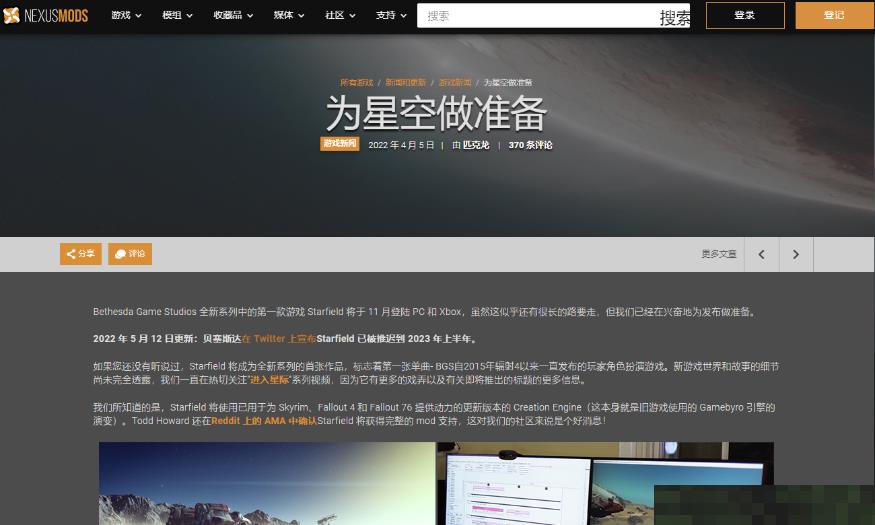
Task: Expand the 媒体 menu
Action: tap(289, 16)
